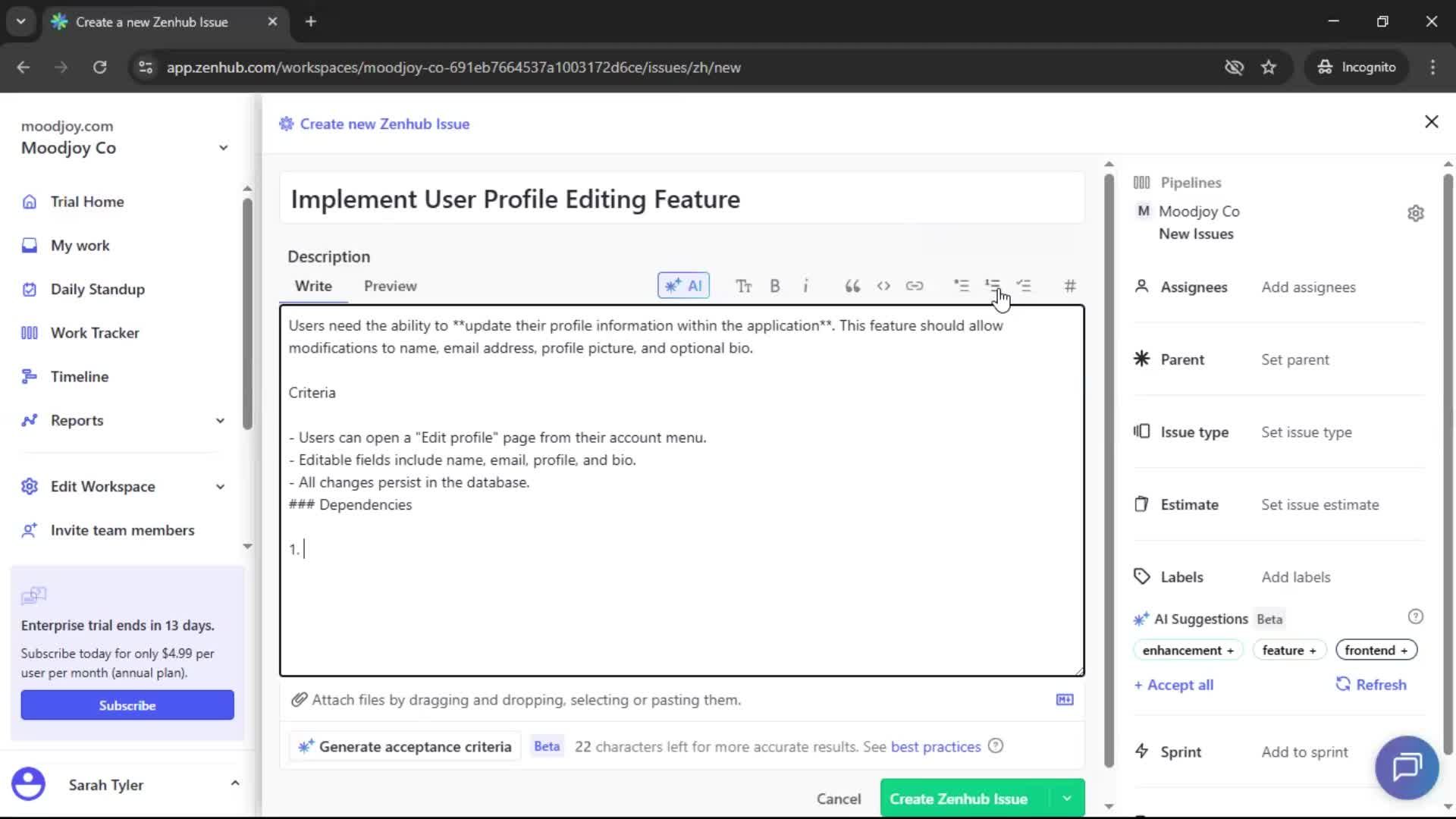Collapse the Moodjoy Co workspace selector

[x=222, y=147]
